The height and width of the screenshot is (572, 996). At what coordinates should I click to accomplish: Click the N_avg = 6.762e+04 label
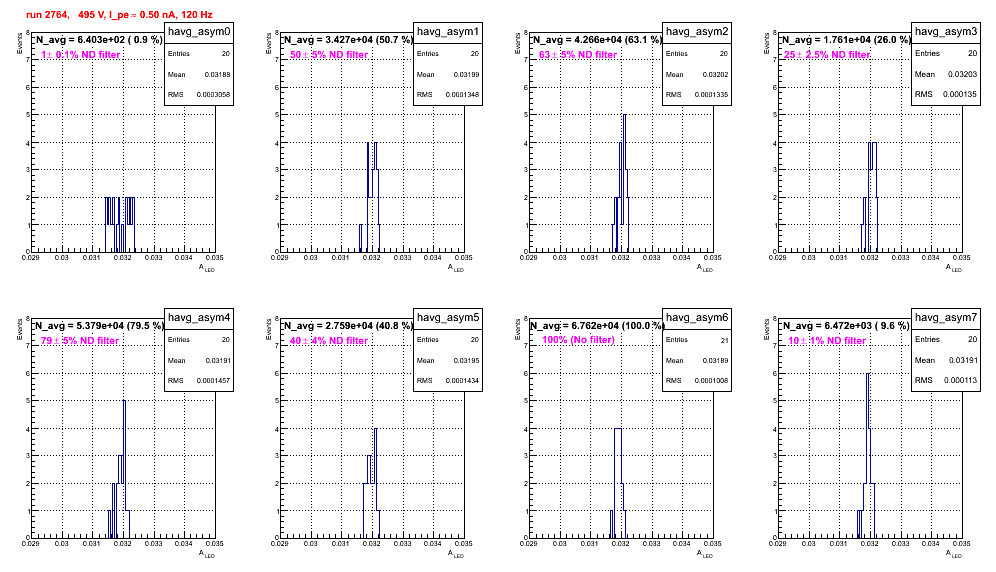(x=597, y=326)
